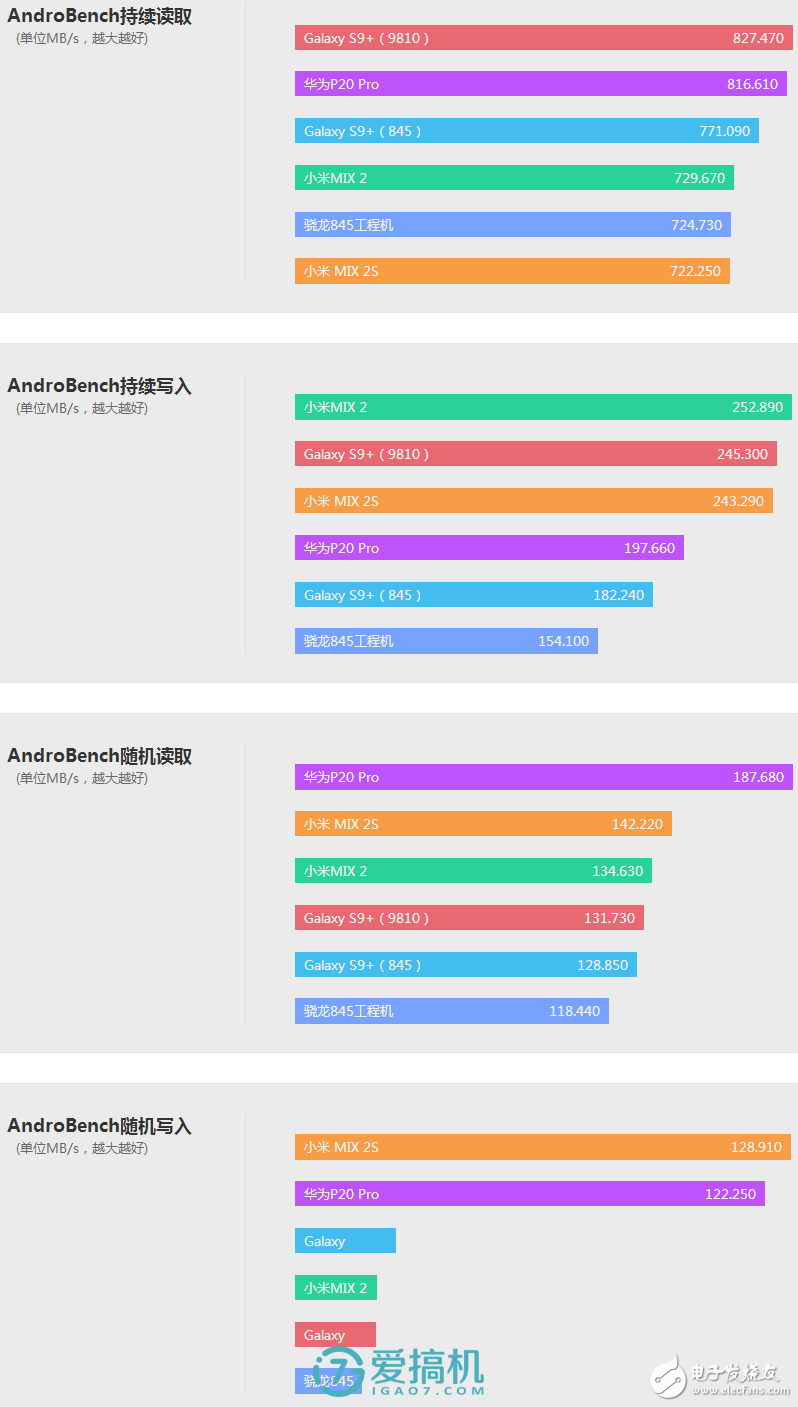Select the 华为P20 Pro bar showing 816.610
The width and height of the screenshot is (798, 1407).
point(540,84)
